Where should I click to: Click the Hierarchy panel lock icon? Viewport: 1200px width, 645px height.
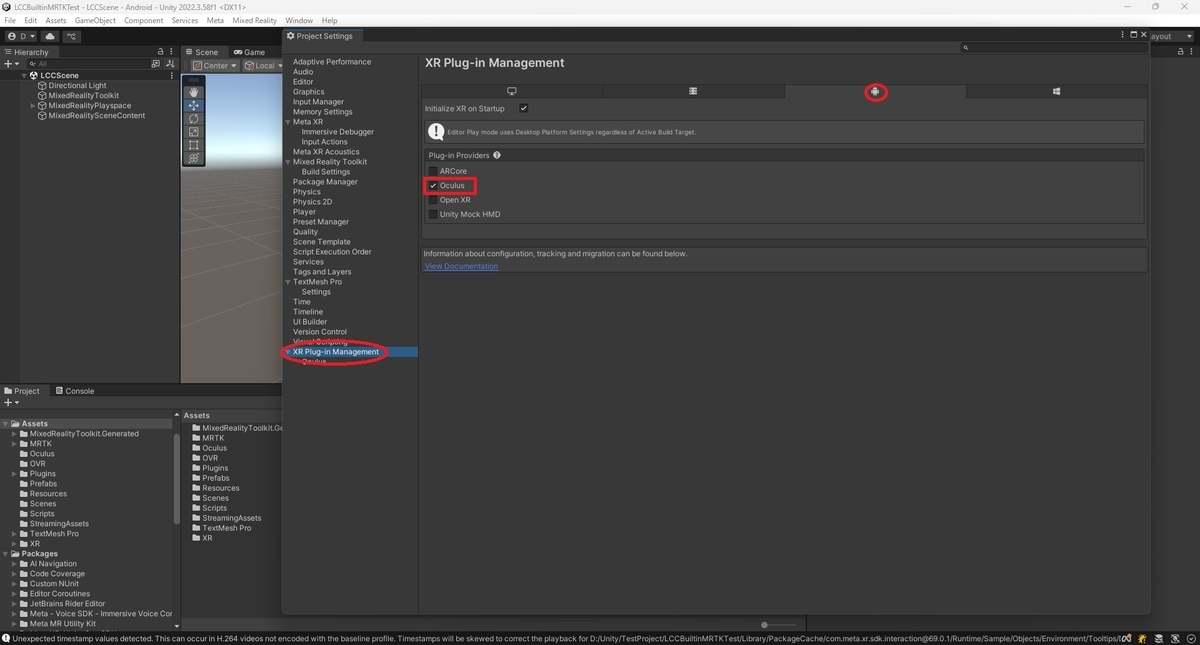click(x=160, y=52)
